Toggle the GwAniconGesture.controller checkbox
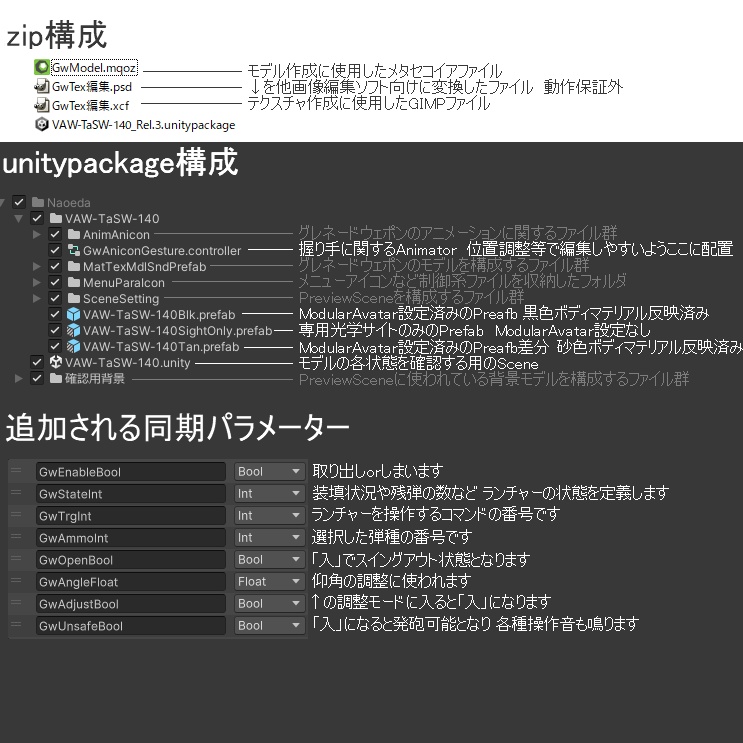The height and width of the screenshot is (743, 743). pyautogui.click(x=55, y=250)
